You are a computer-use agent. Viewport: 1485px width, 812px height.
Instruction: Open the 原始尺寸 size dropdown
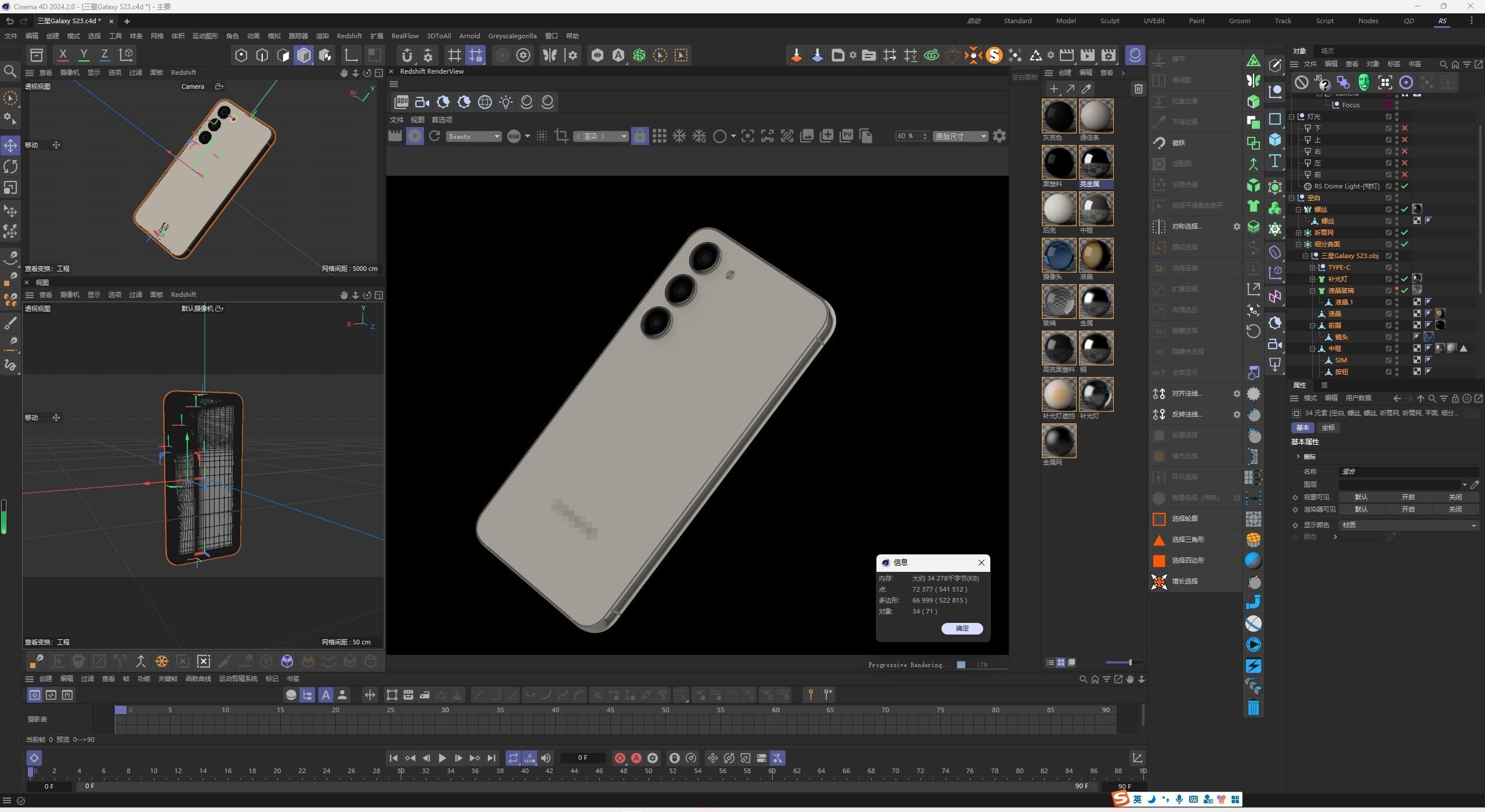tap(960, 136)
